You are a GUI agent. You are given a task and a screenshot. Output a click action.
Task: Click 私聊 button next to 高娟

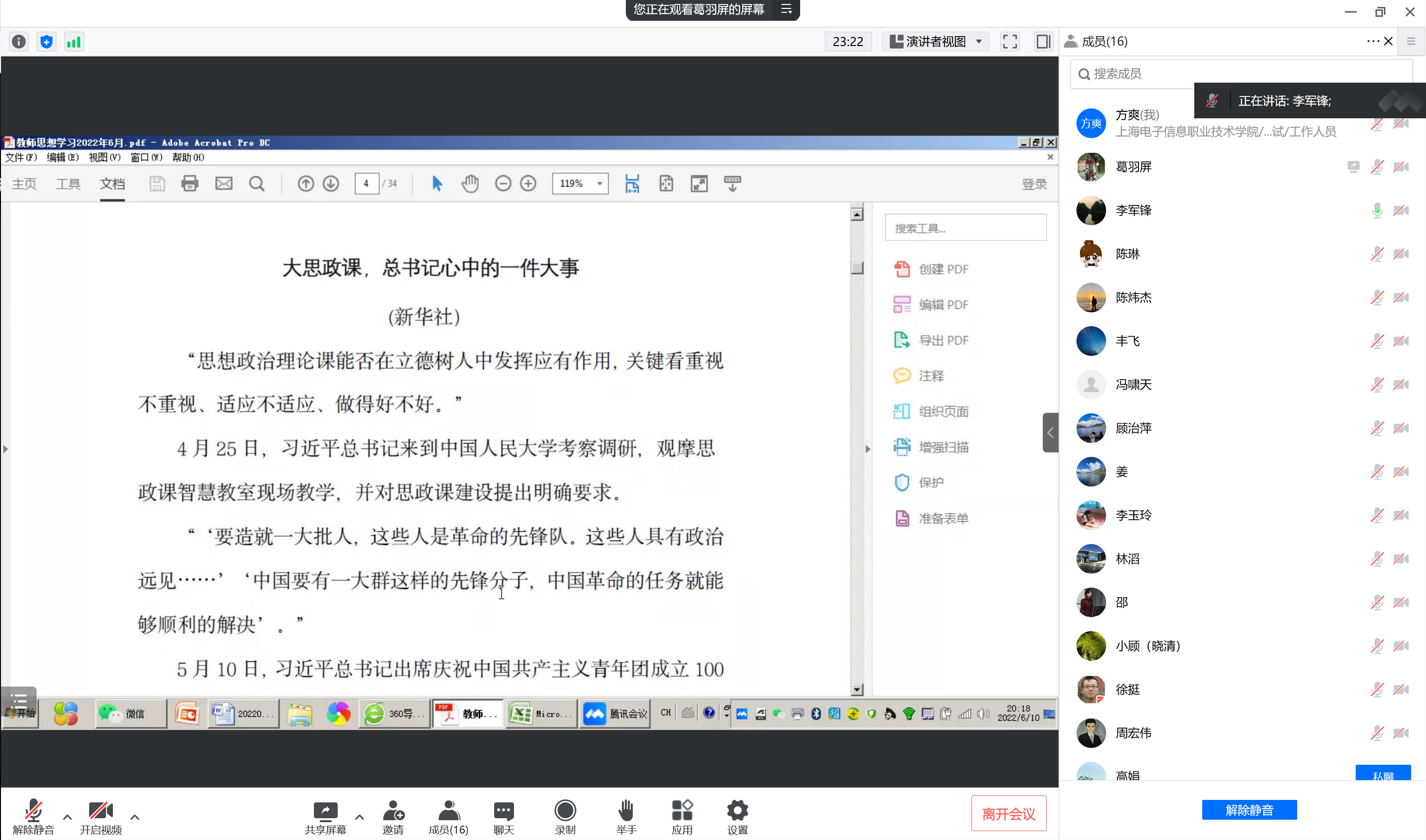1382,774
